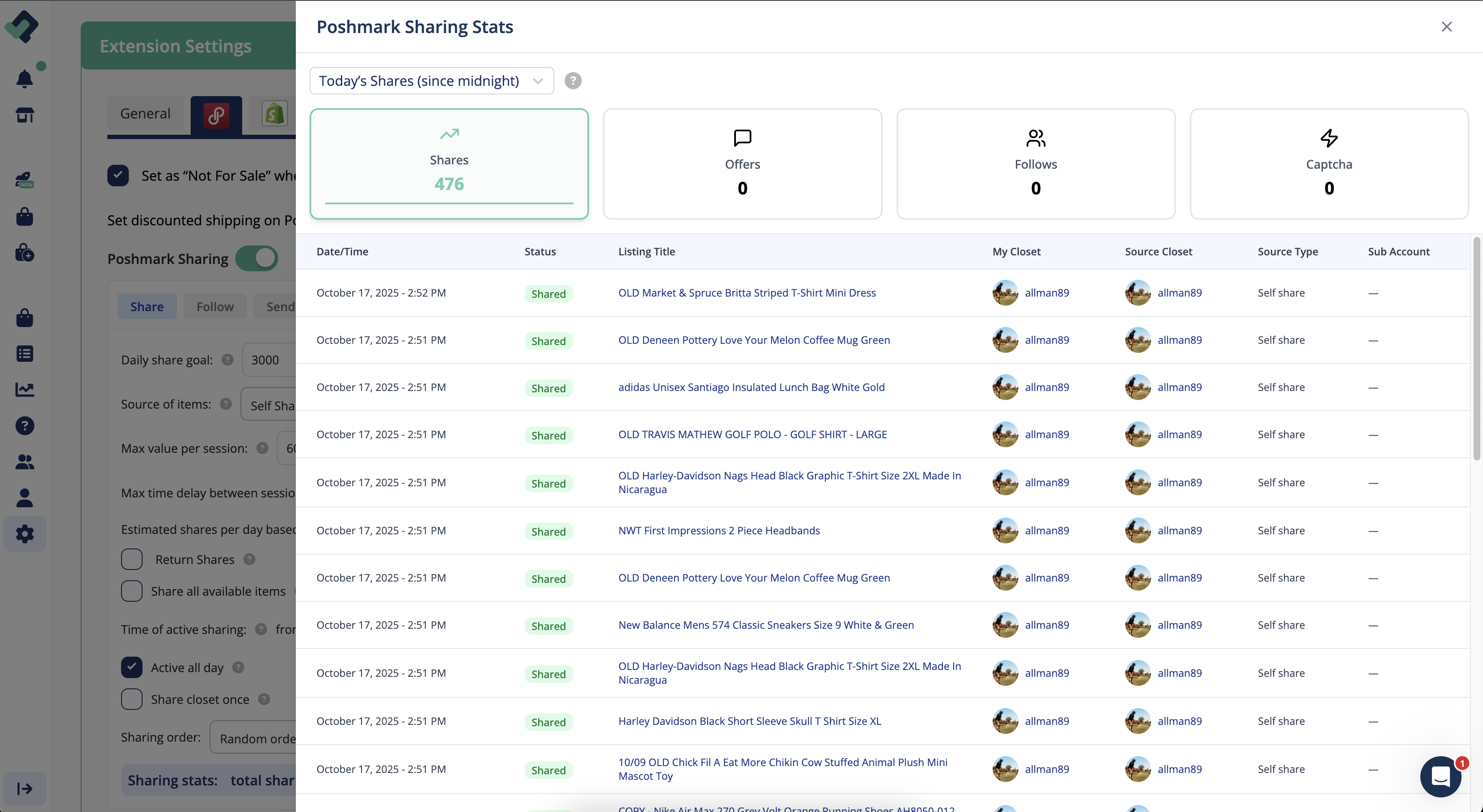Open the storefront icon in sidebar
The image size is (1483, 812).
point(24,115)
